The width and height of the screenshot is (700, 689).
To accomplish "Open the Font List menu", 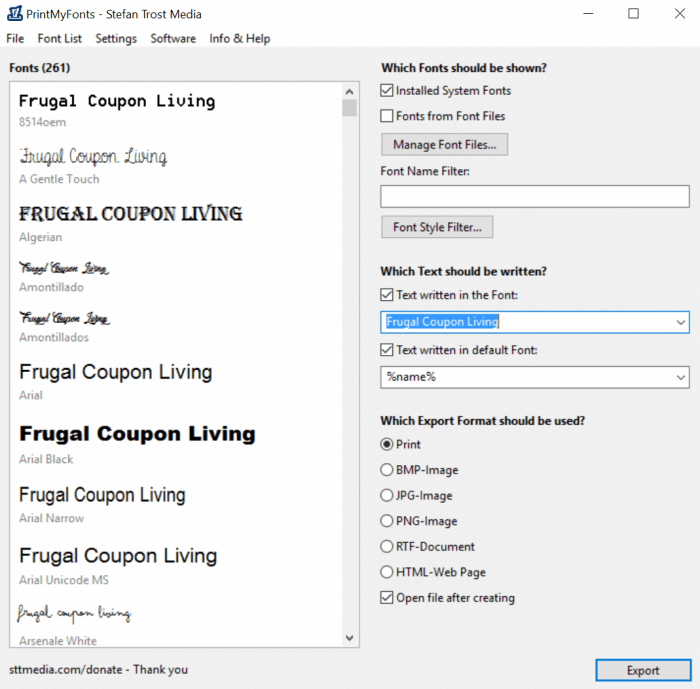I will tap(60, 39).
